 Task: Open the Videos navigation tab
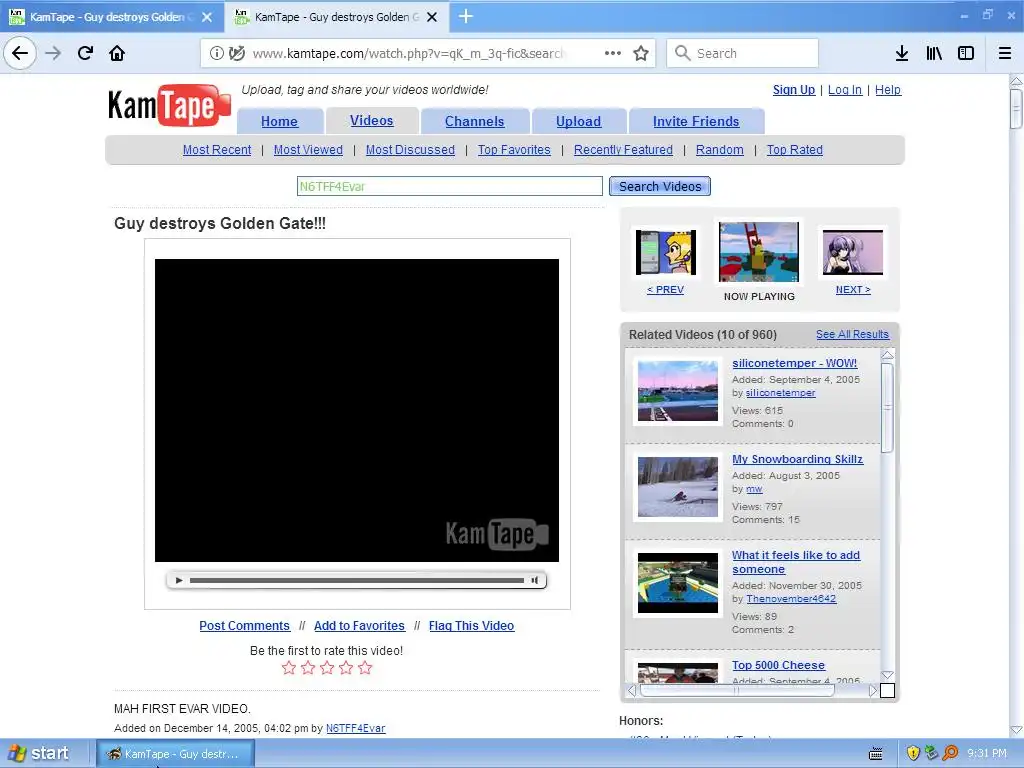pyautogui.click(x=372, y=121)
